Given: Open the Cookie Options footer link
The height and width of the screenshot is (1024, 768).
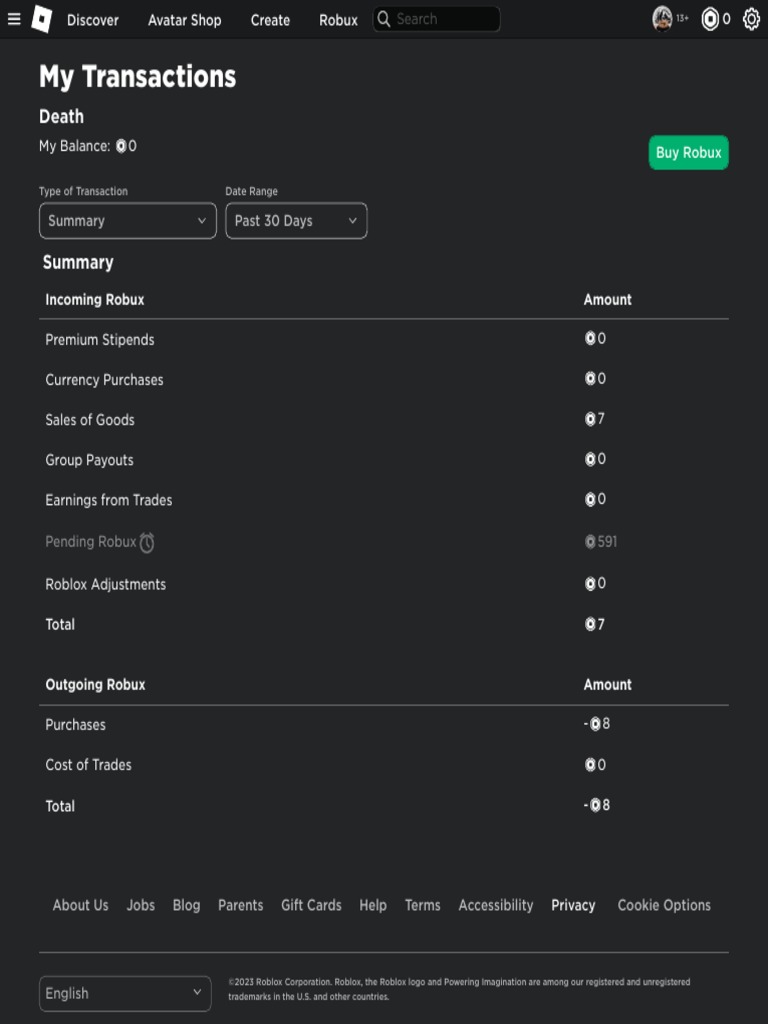Looking at the screenshot, I should point(664,905).
